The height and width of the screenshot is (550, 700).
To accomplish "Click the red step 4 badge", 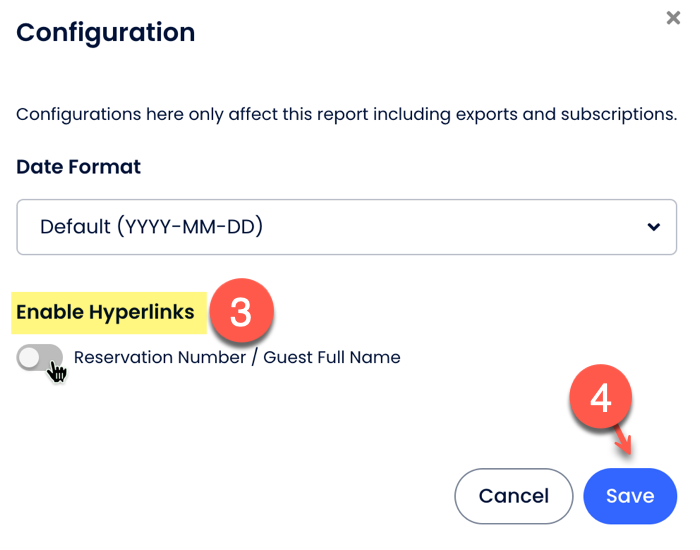I will pos(600,398).
